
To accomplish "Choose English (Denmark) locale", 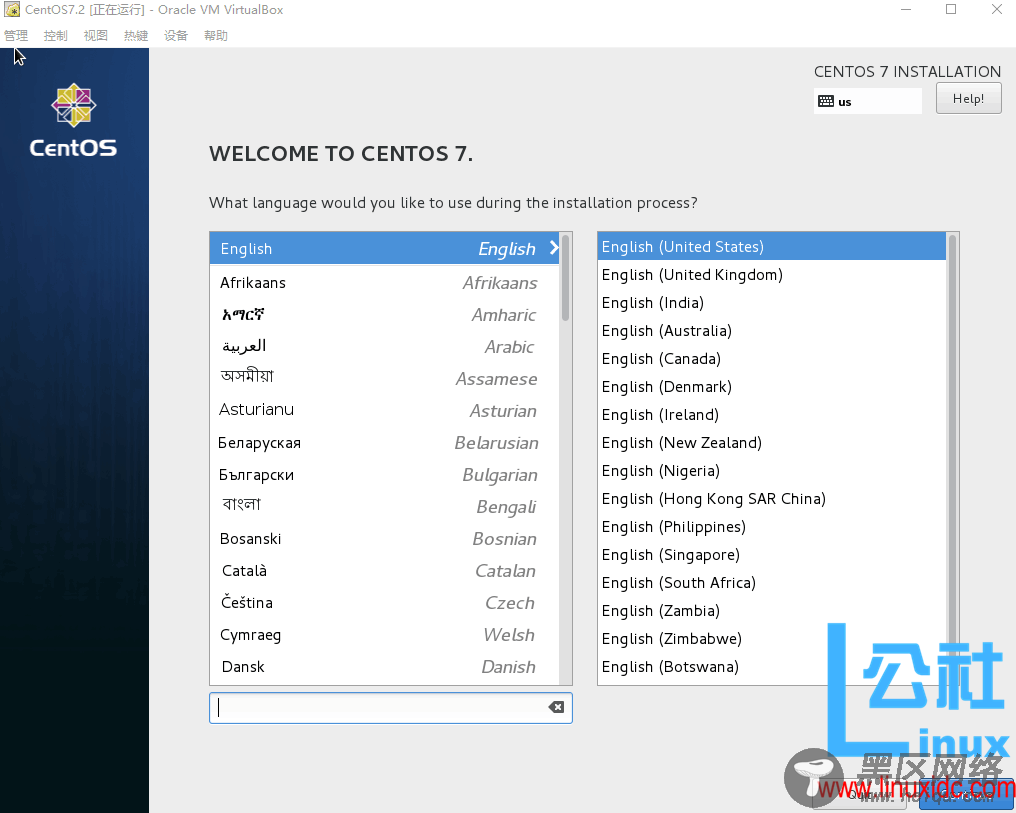I will 772,387.
